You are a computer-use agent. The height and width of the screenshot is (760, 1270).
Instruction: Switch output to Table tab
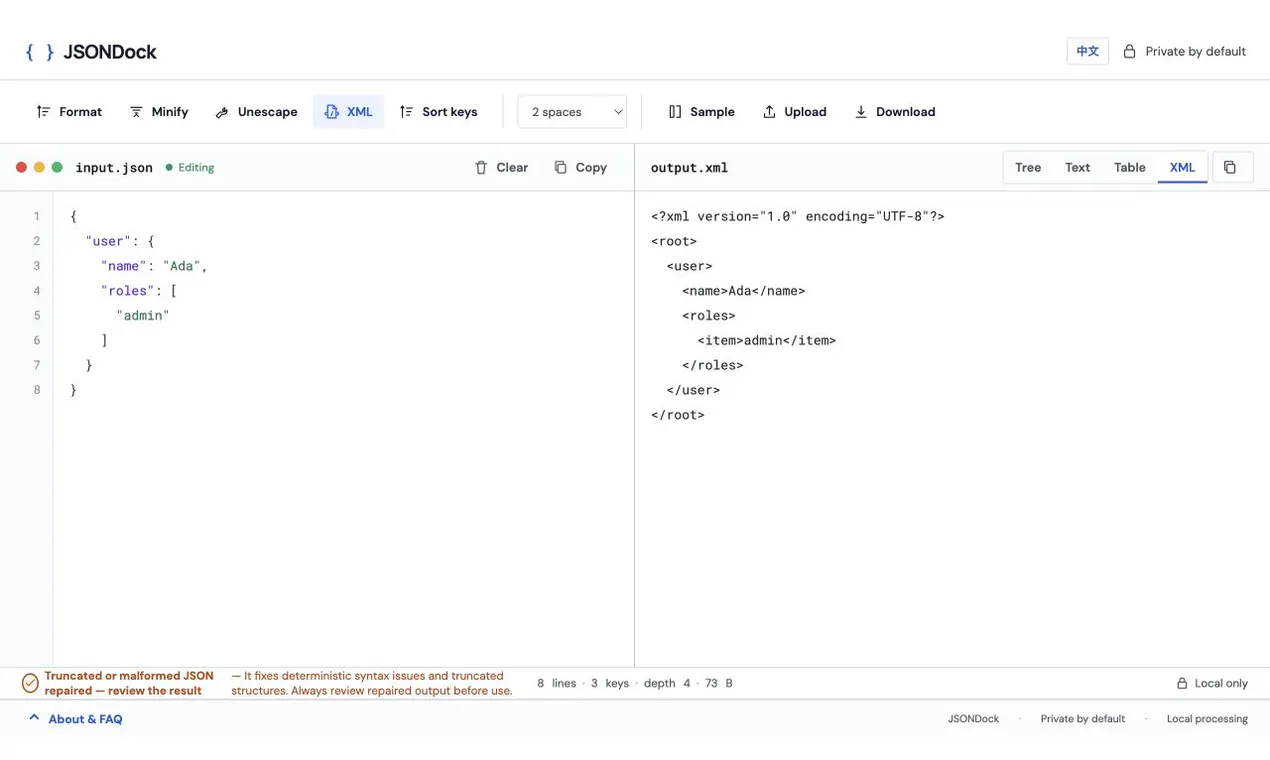tap(1130, 167)
